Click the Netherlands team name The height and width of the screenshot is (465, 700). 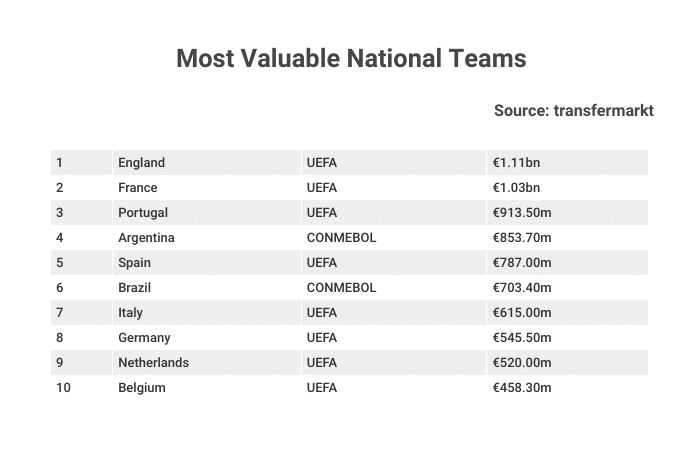154,362
